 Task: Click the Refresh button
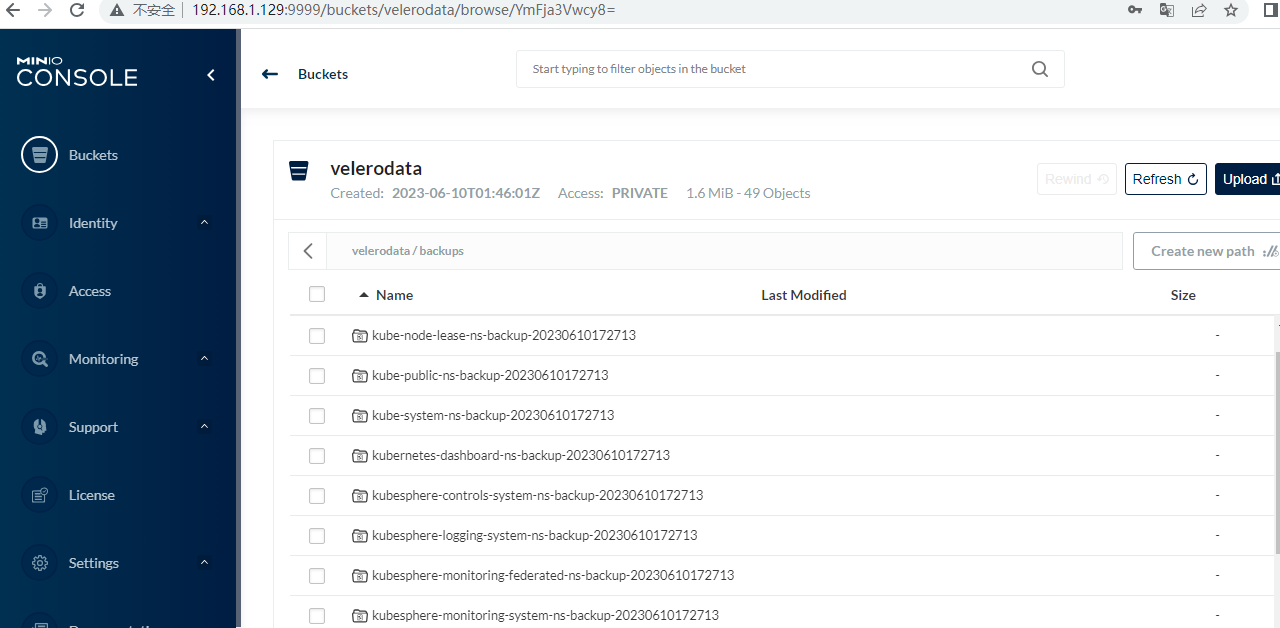[x=1165, y=179]
